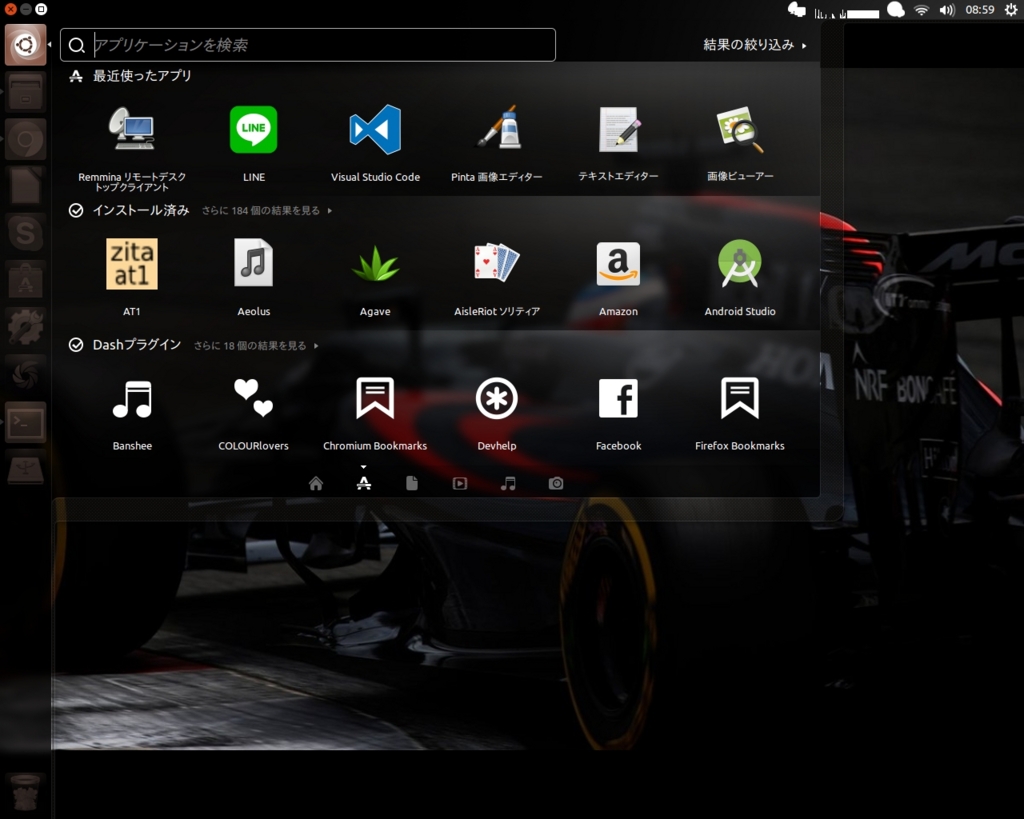Switch to the Files lens
Screen dimensions: 1024x819
[411, 483]
